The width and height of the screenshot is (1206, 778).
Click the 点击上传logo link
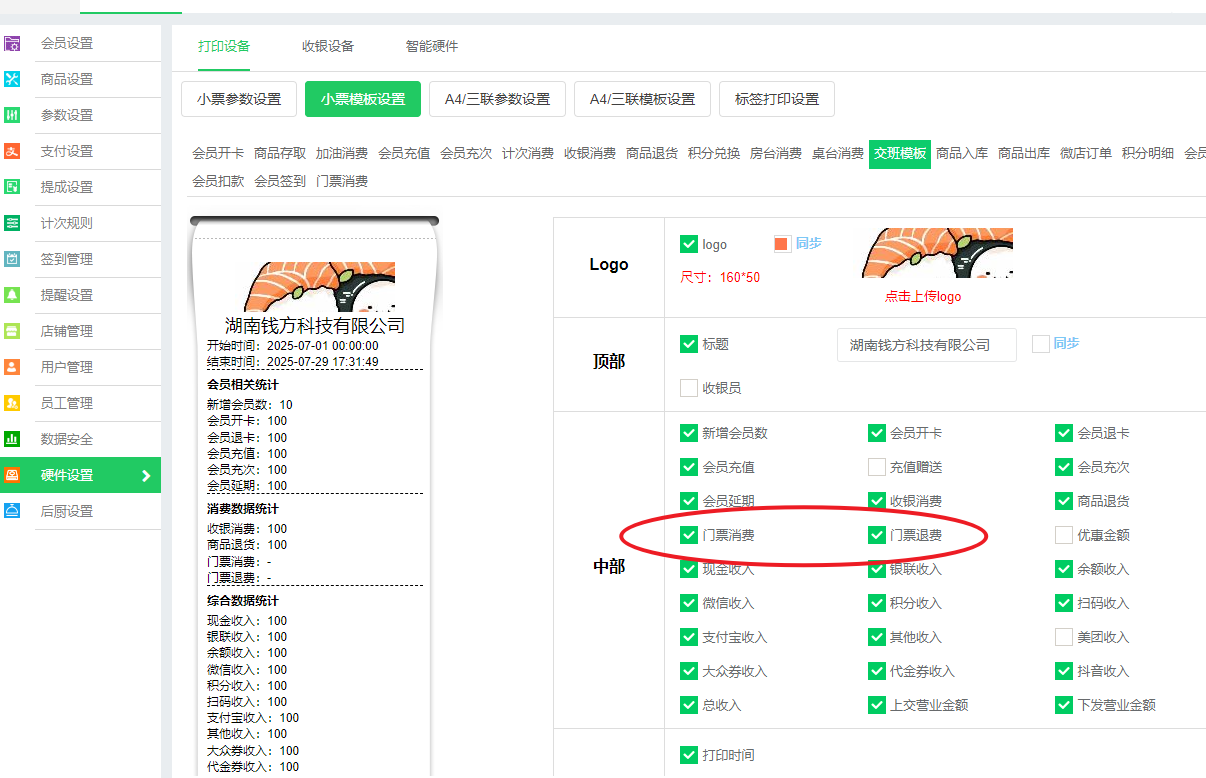click(922, 297)
